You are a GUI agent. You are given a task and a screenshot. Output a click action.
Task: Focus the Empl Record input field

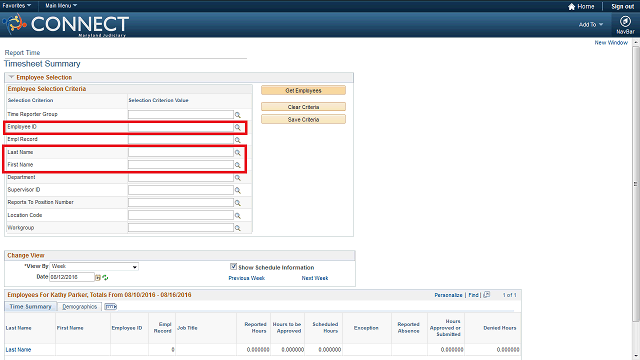click(180, 140)
